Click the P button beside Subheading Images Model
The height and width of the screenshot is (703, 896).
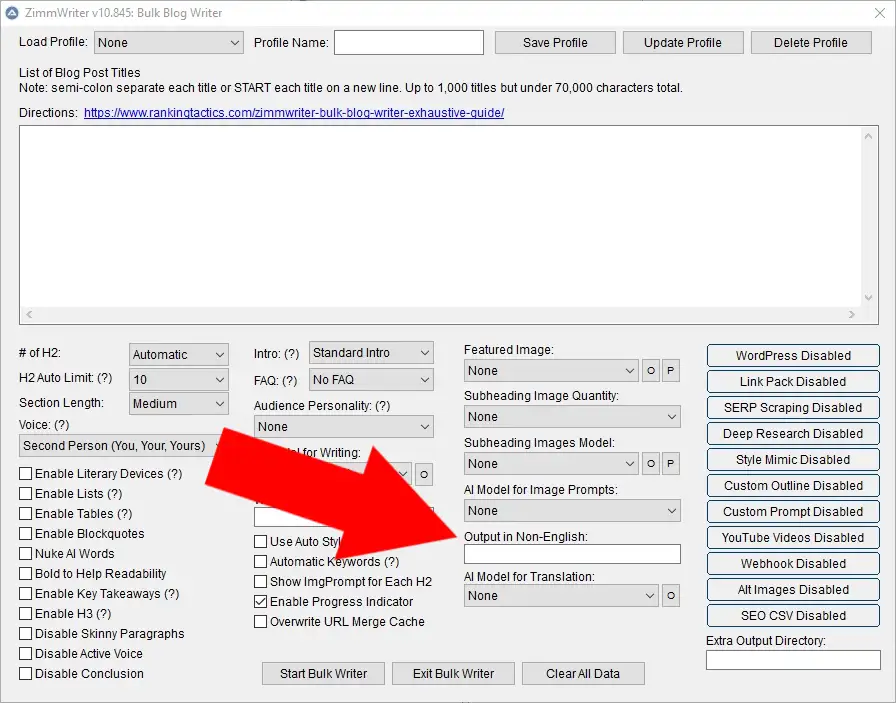tap(671, 464)
